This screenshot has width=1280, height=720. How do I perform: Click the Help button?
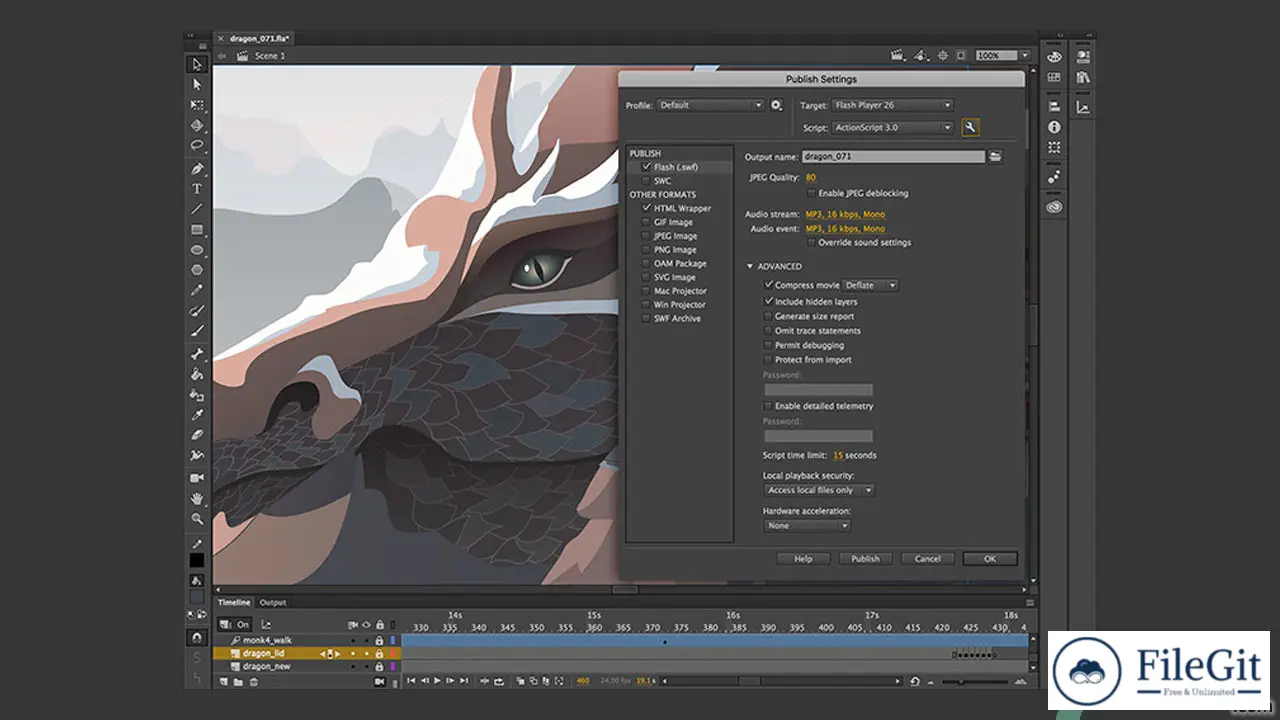coord(803,559)
